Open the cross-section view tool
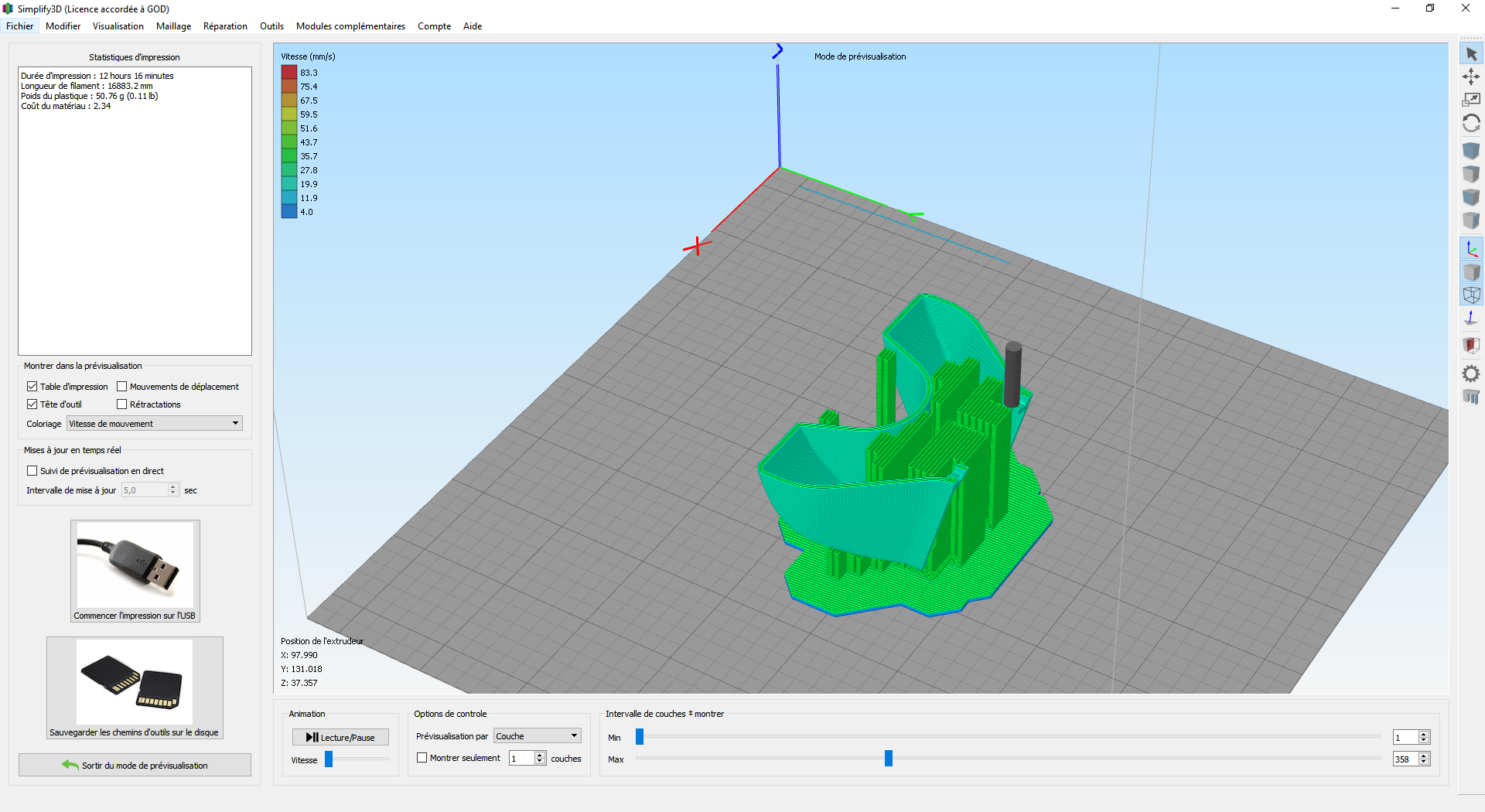Viewport: 1485px width, 812px height. [1471, 345]
